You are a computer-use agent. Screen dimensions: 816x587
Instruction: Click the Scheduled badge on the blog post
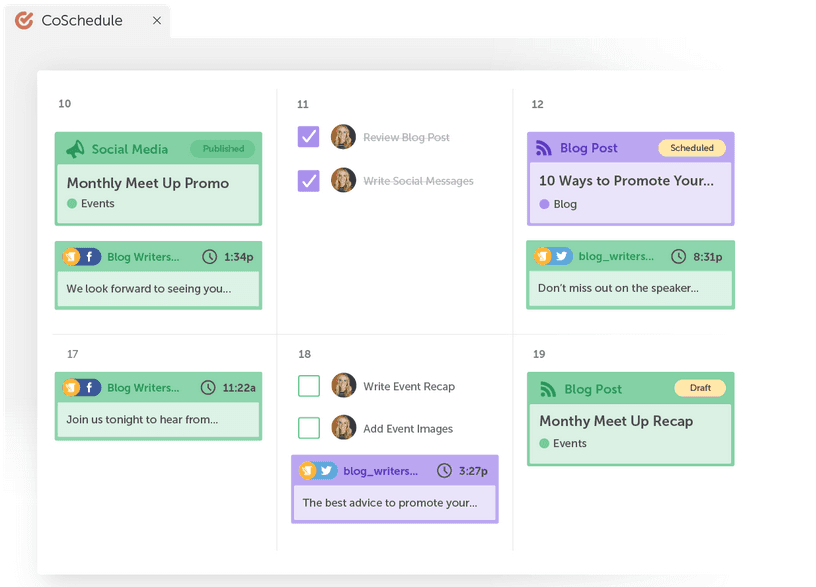pyautogui.click(x=692, y=147)
